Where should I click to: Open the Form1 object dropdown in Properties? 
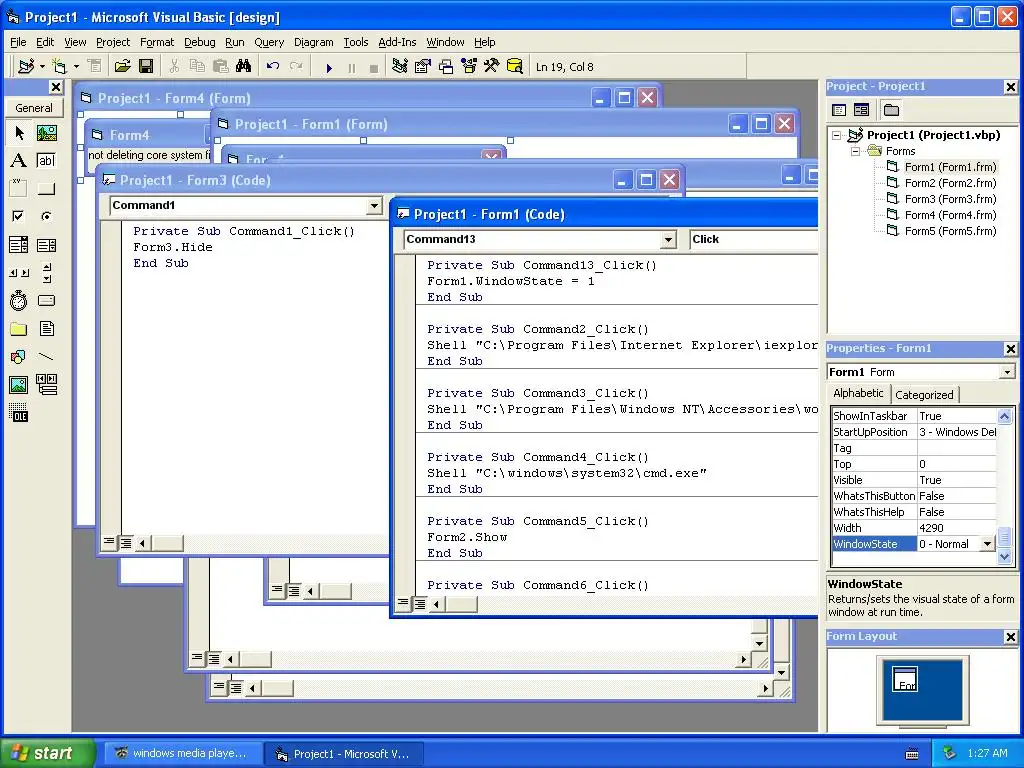pyautogui.click(x=1007, y=372)
